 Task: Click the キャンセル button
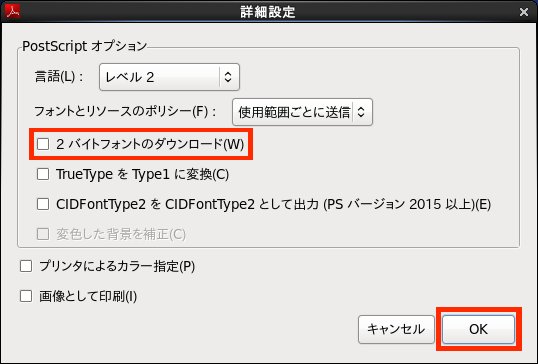[396, 329]
